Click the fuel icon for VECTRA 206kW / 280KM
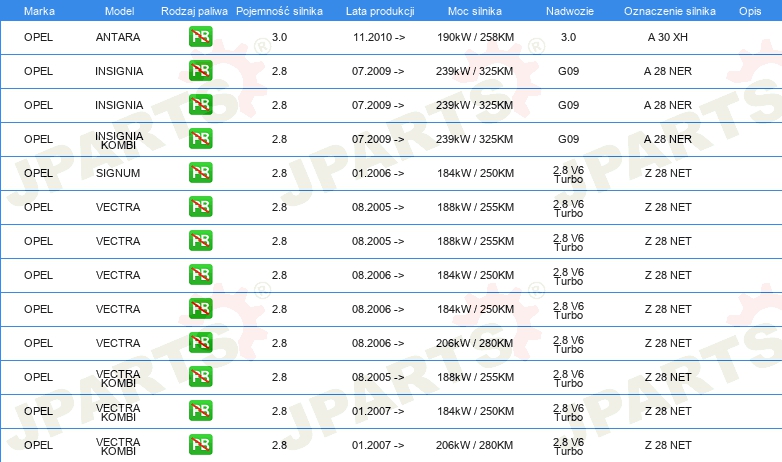Screen dimensions: 782x462 (200, 343)
